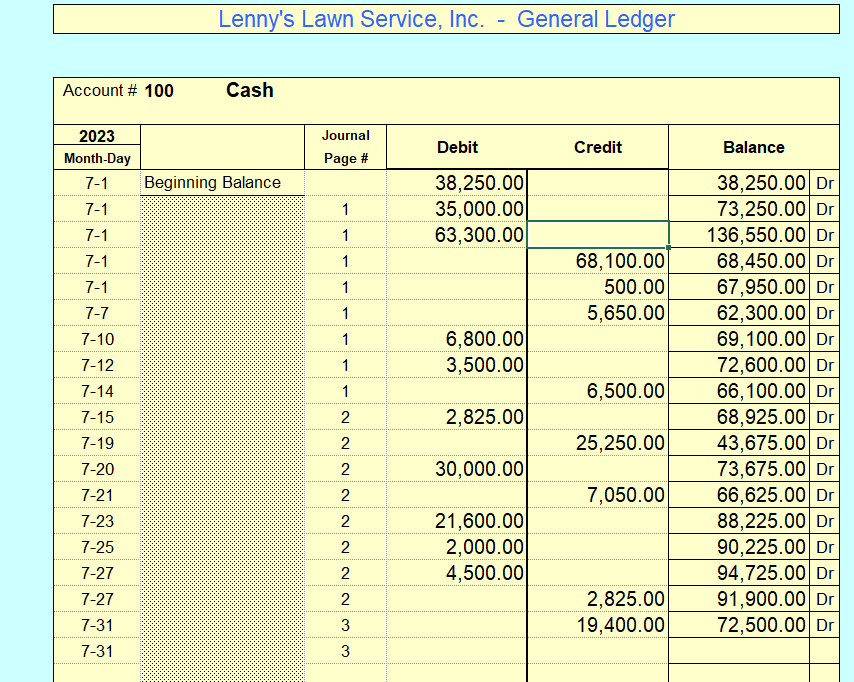Select the 35,000.00 debit cell
The width and height of the screenshot is (854, 682).
tap(456, 209)
